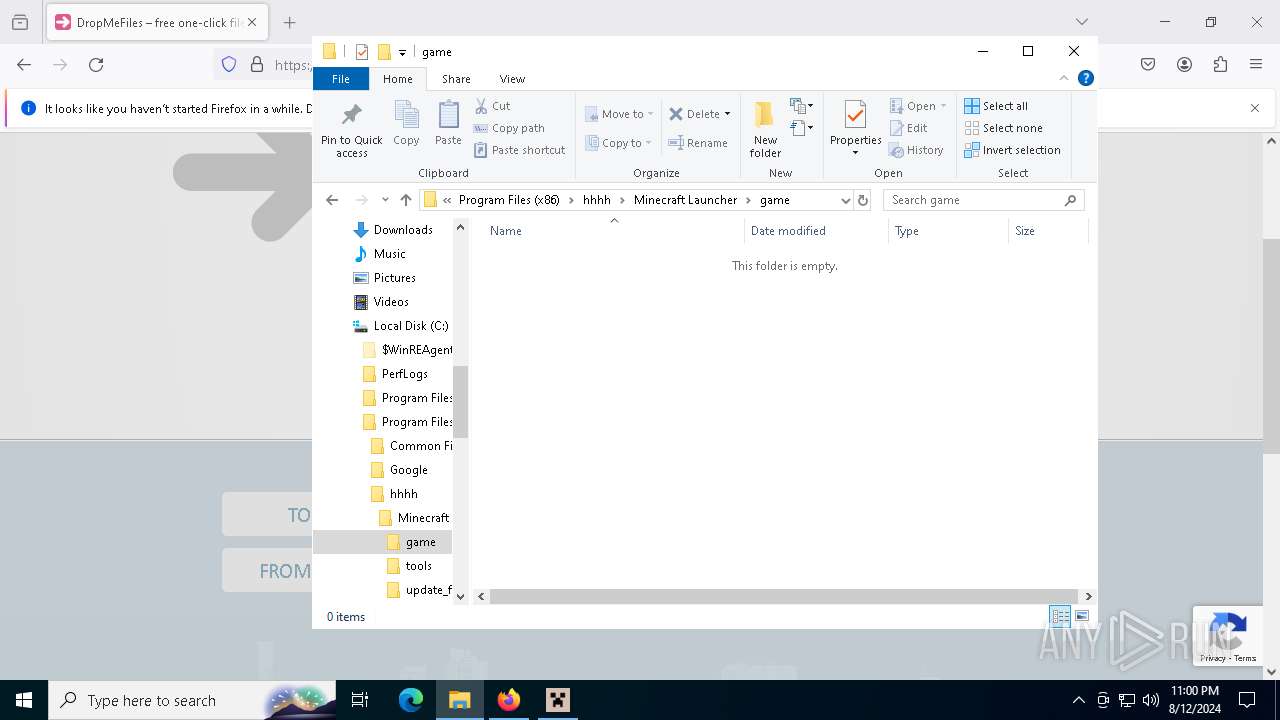Viewport: 1280px width, 720px height.
Task: Click Minecraft Launcher in breadcrumb
Action: (x=685, y=200)
